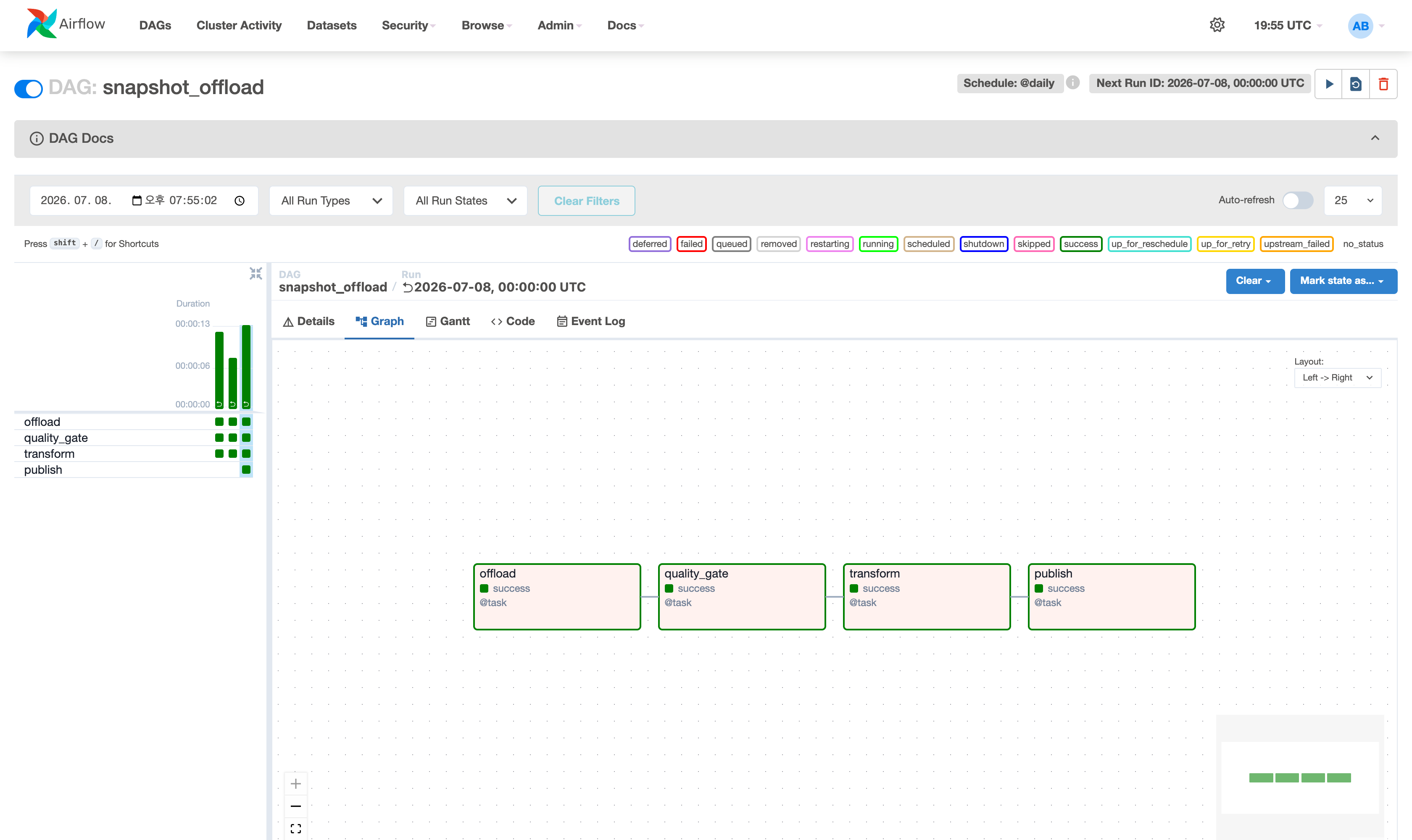Select the tallest run duration bar

click(x=246, y=366)
